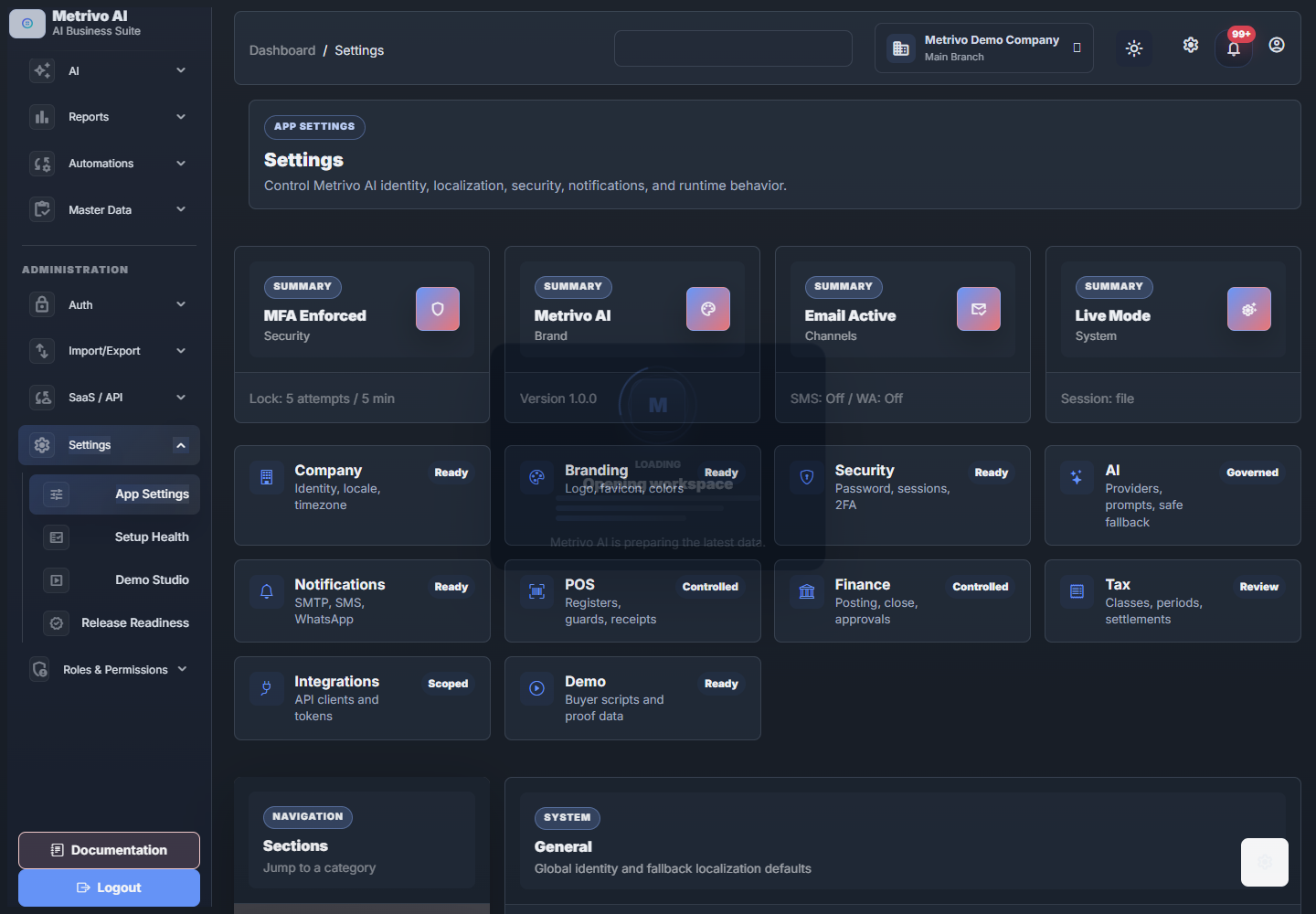Expand the Import/Export sidebar section
The image size is (1316, 914).
110,351
